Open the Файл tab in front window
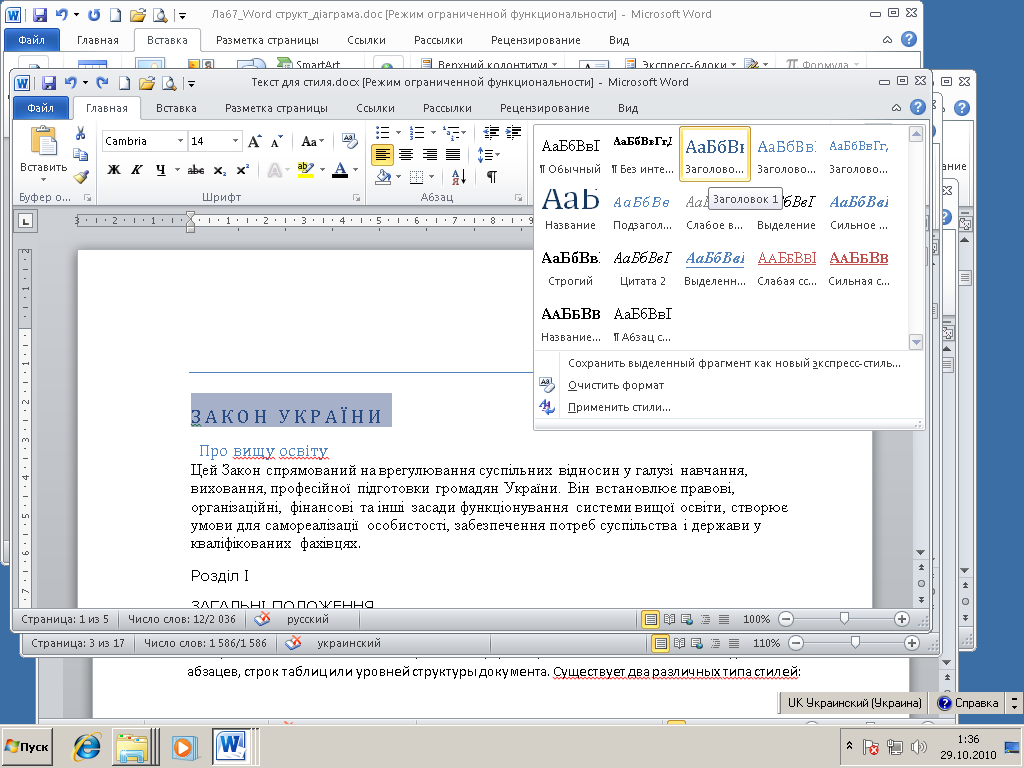1024x768 pixels. (40, 108)
